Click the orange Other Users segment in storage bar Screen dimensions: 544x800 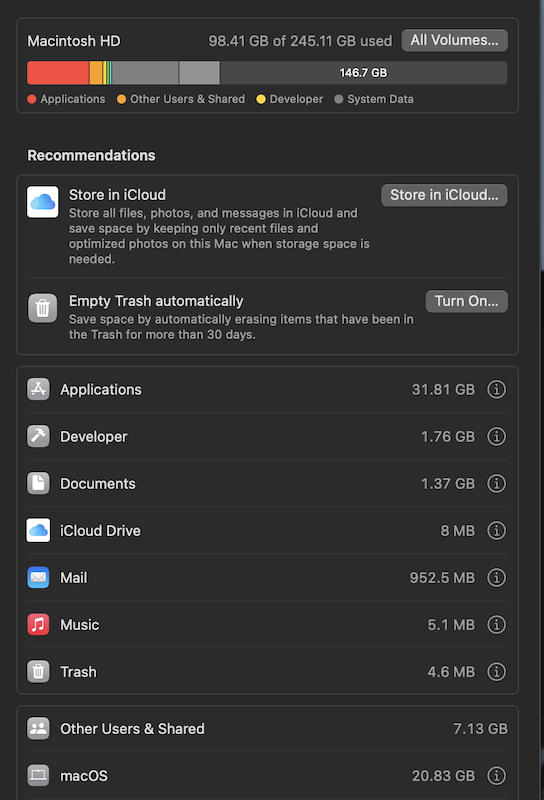95,72
